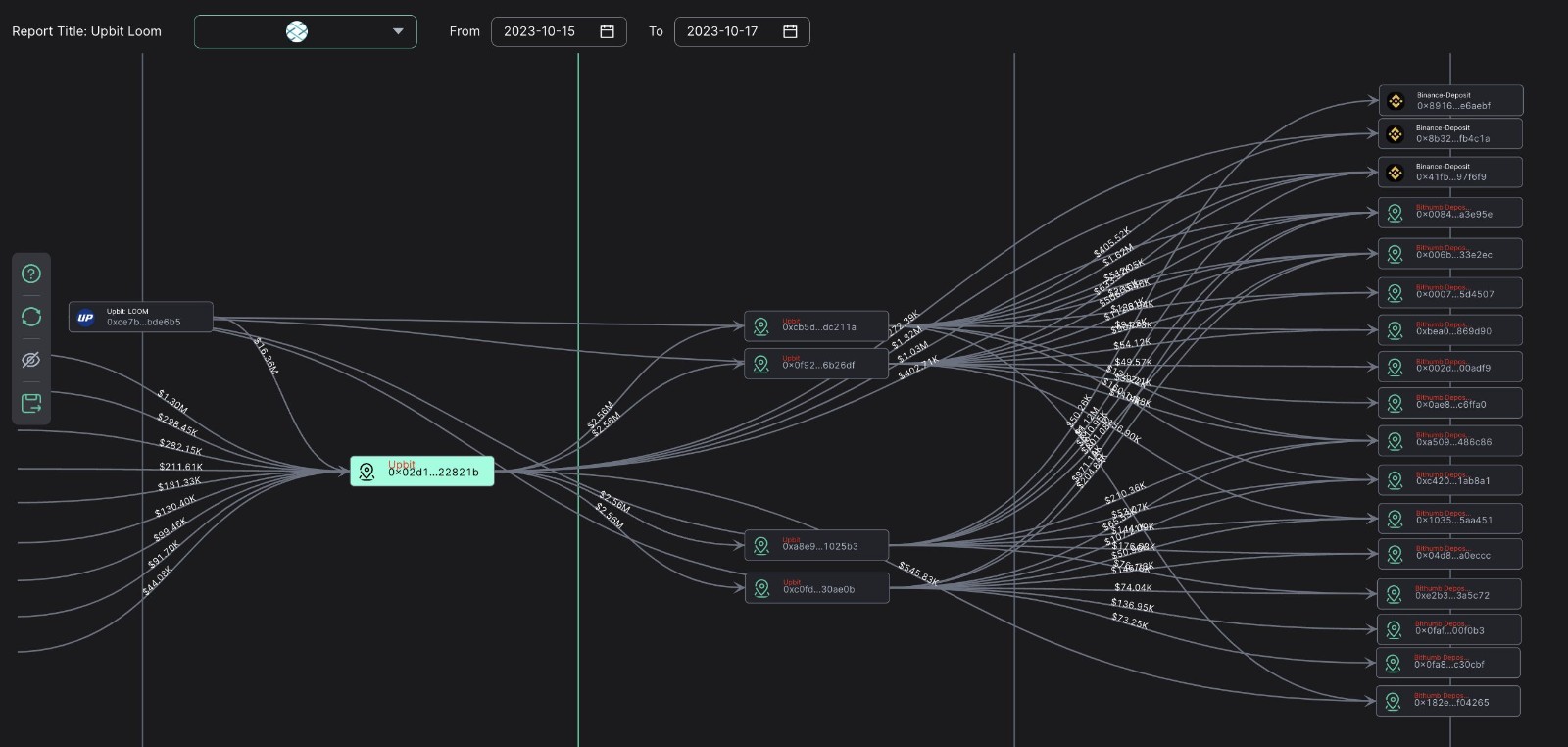
Task: Click pin icon on 0x002d...00adf9 node
Action: pyautogui.click(x=1395, y=367)
